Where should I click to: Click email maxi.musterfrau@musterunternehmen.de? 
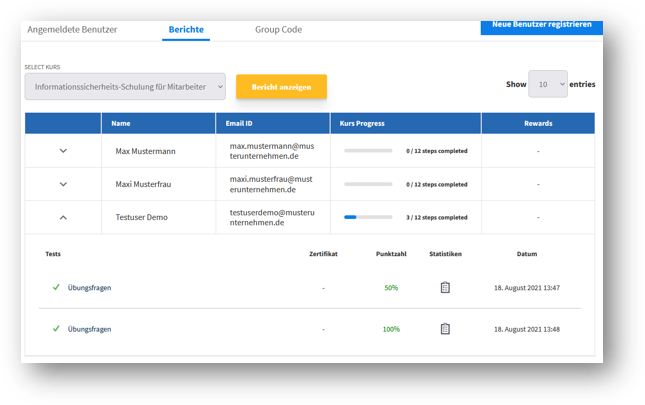click(271, 184)
